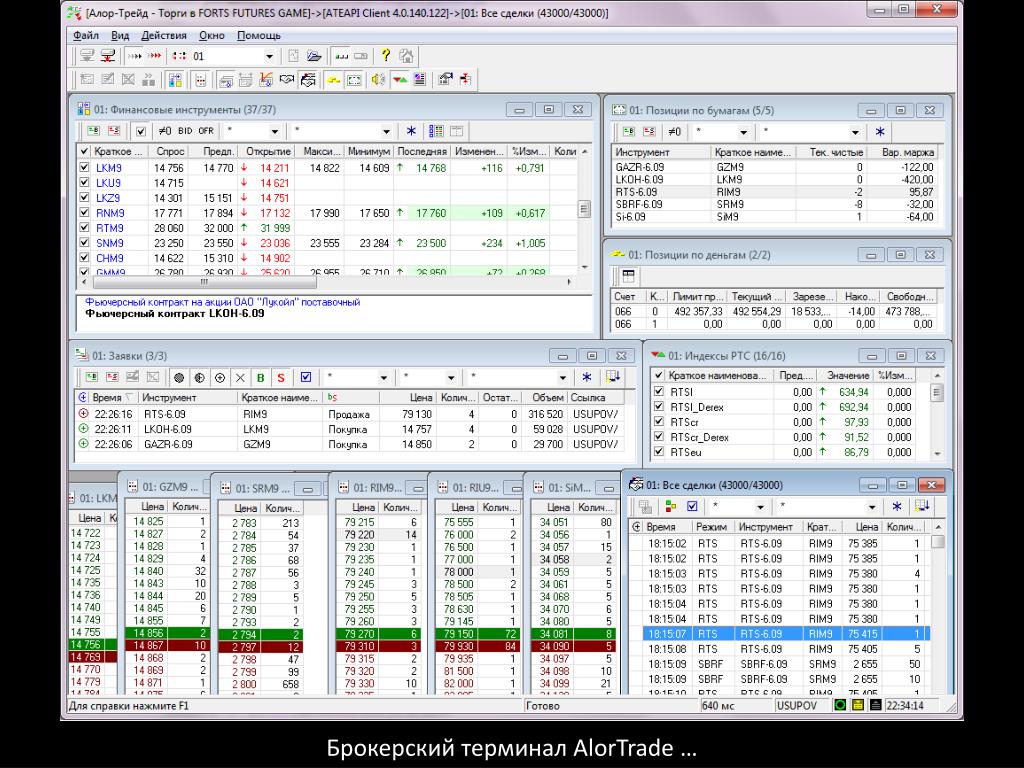
Task: Click Режим column header in Все сделки
Action: (711, 526)
